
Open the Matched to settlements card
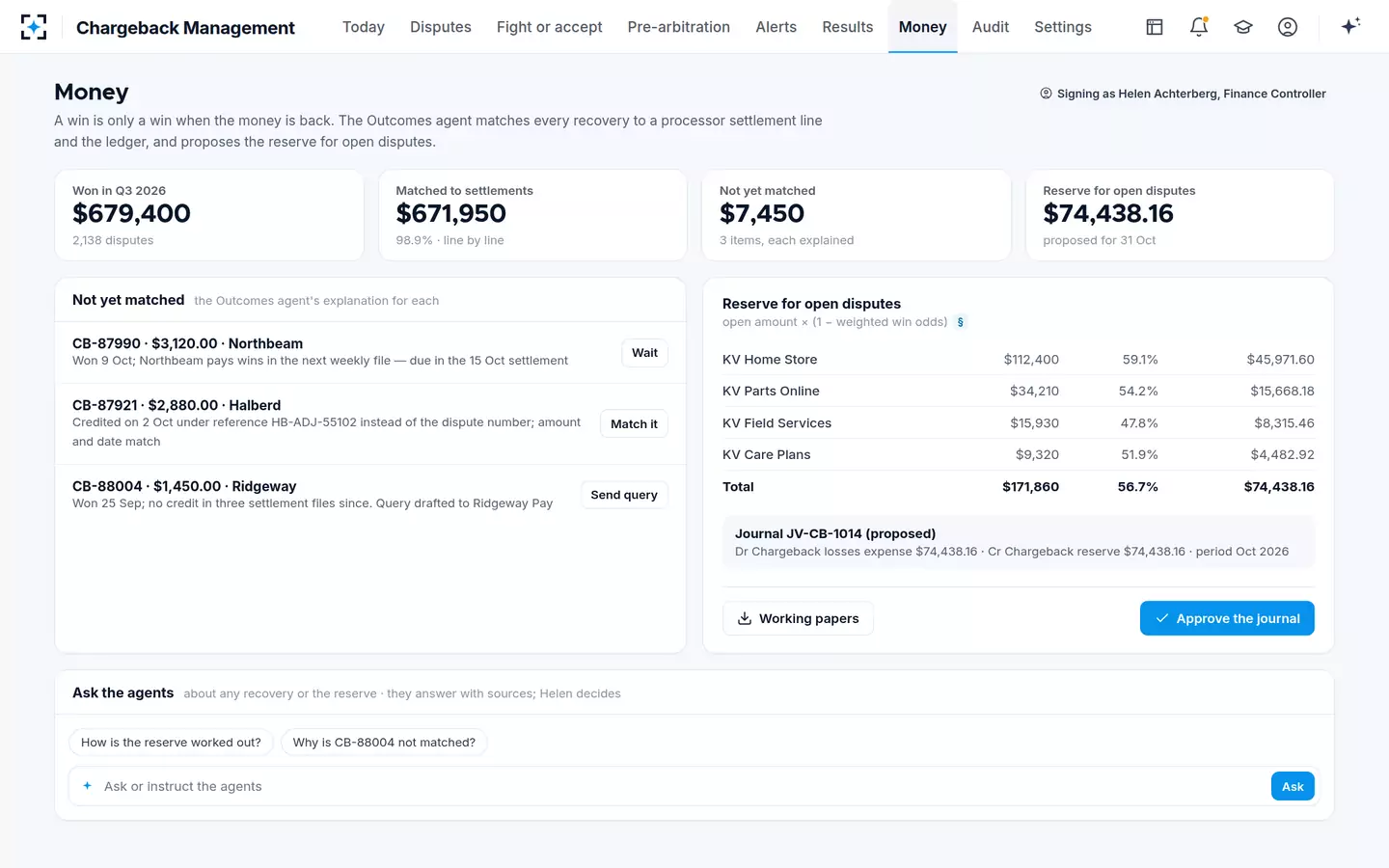pyautogui.click(x=532, y=215)
